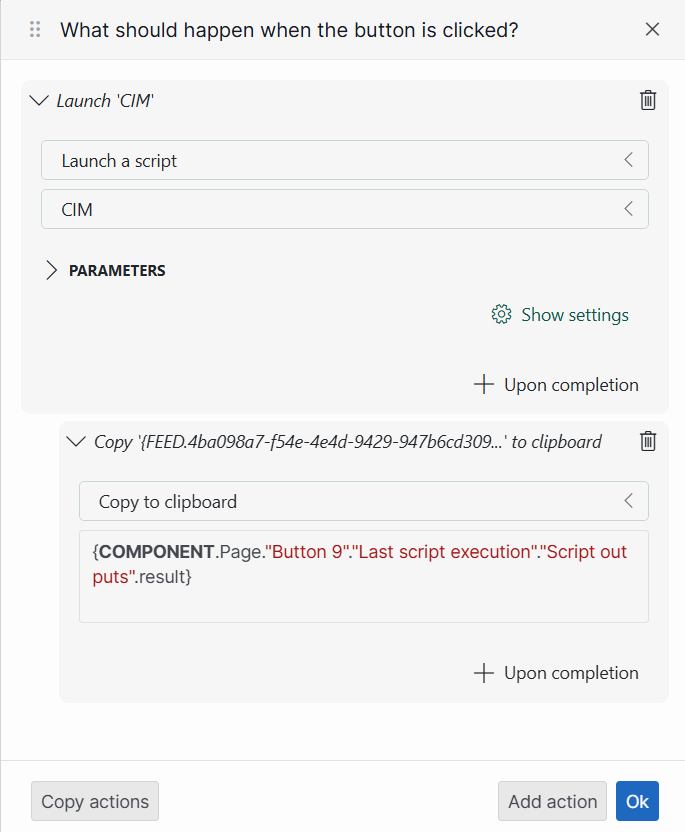Click into the COMPONENT.Page formula text field
The image size is (685, 832).
pos(363,600)
